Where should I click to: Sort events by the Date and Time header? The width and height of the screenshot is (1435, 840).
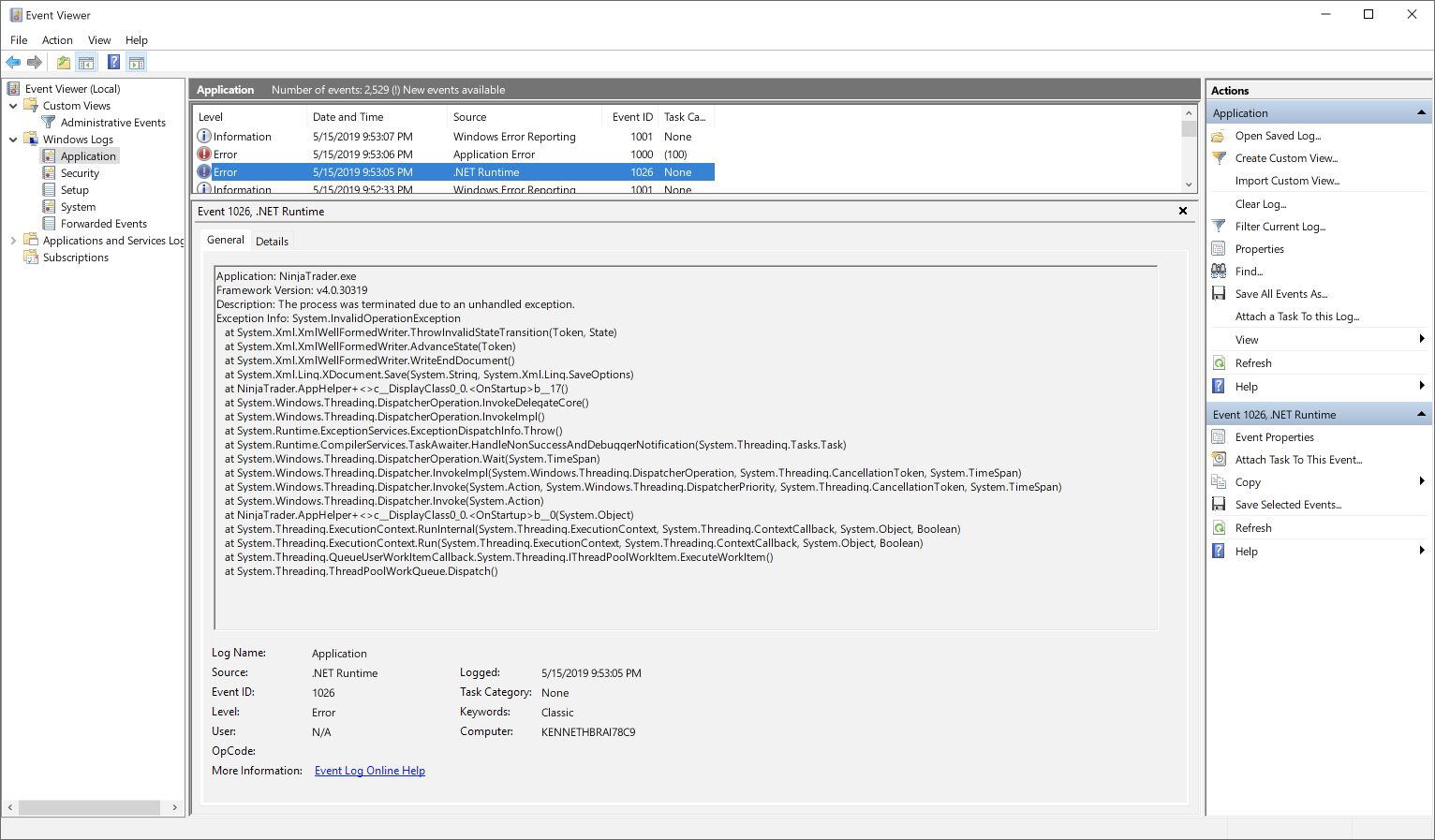coord(377,117)
